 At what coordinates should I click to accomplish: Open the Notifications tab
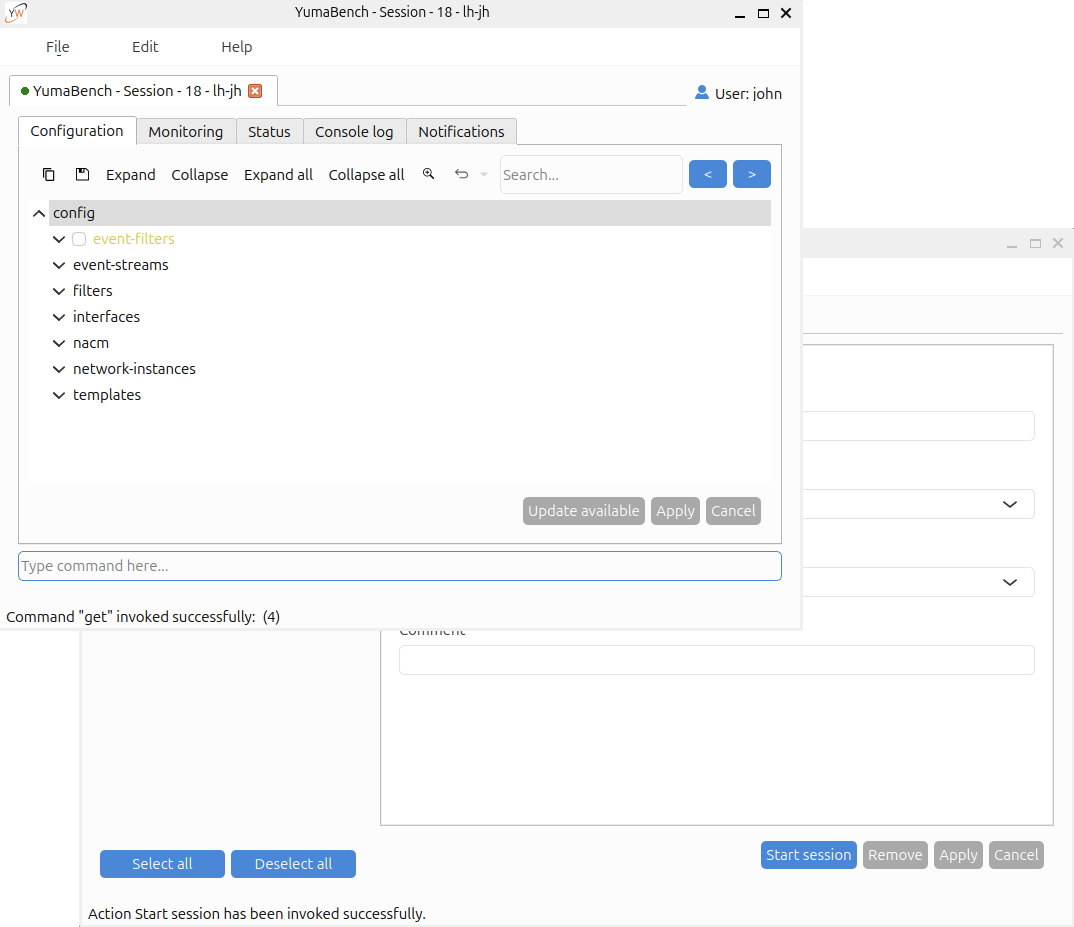point(461,132)
